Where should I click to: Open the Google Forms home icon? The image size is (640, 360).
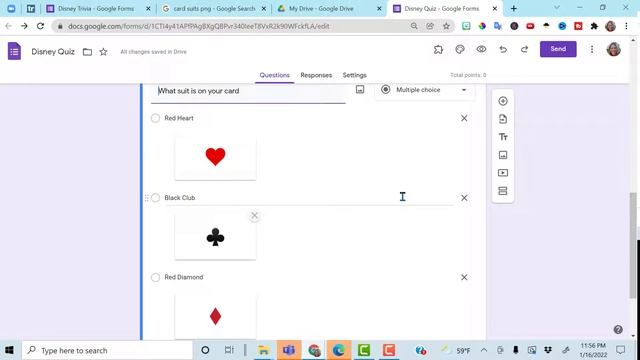pos(14,51)
